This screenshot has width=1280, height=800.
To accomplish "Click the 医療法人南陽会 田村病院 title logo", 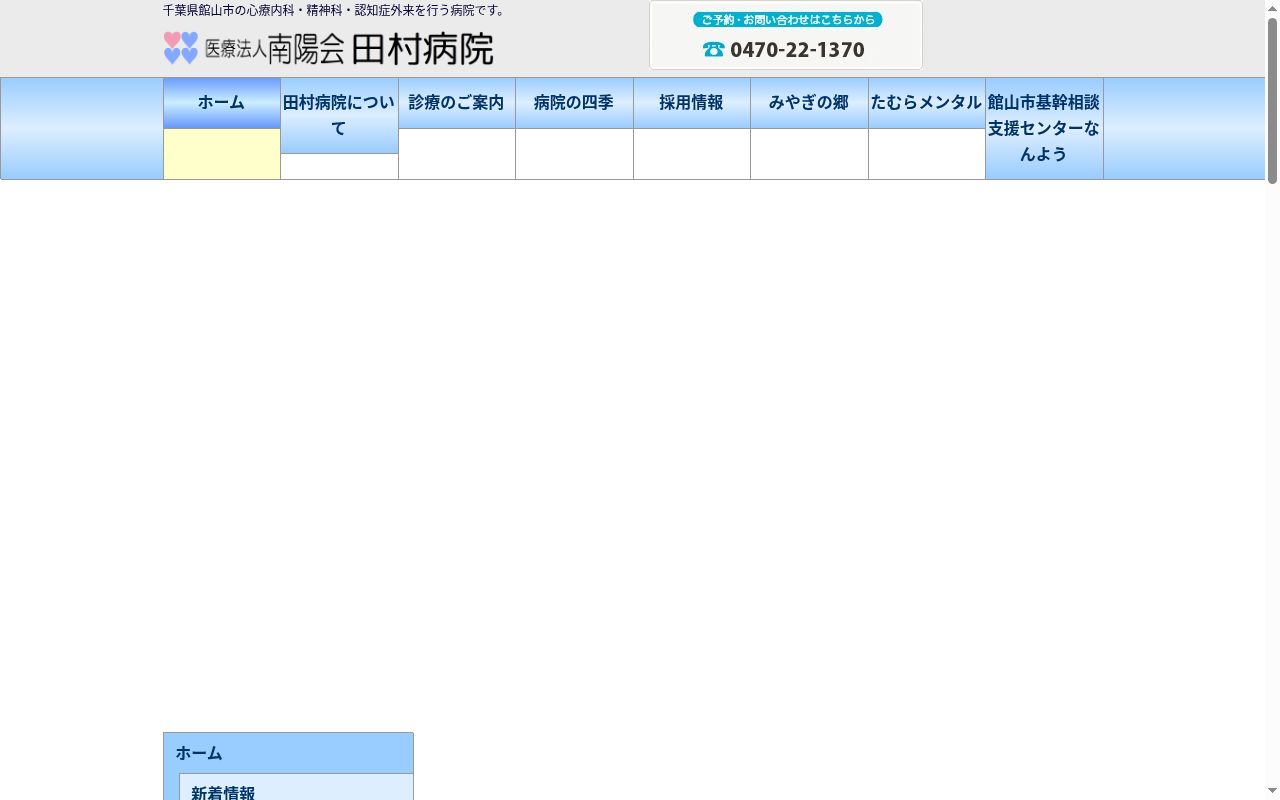I will tap(349, 48).
